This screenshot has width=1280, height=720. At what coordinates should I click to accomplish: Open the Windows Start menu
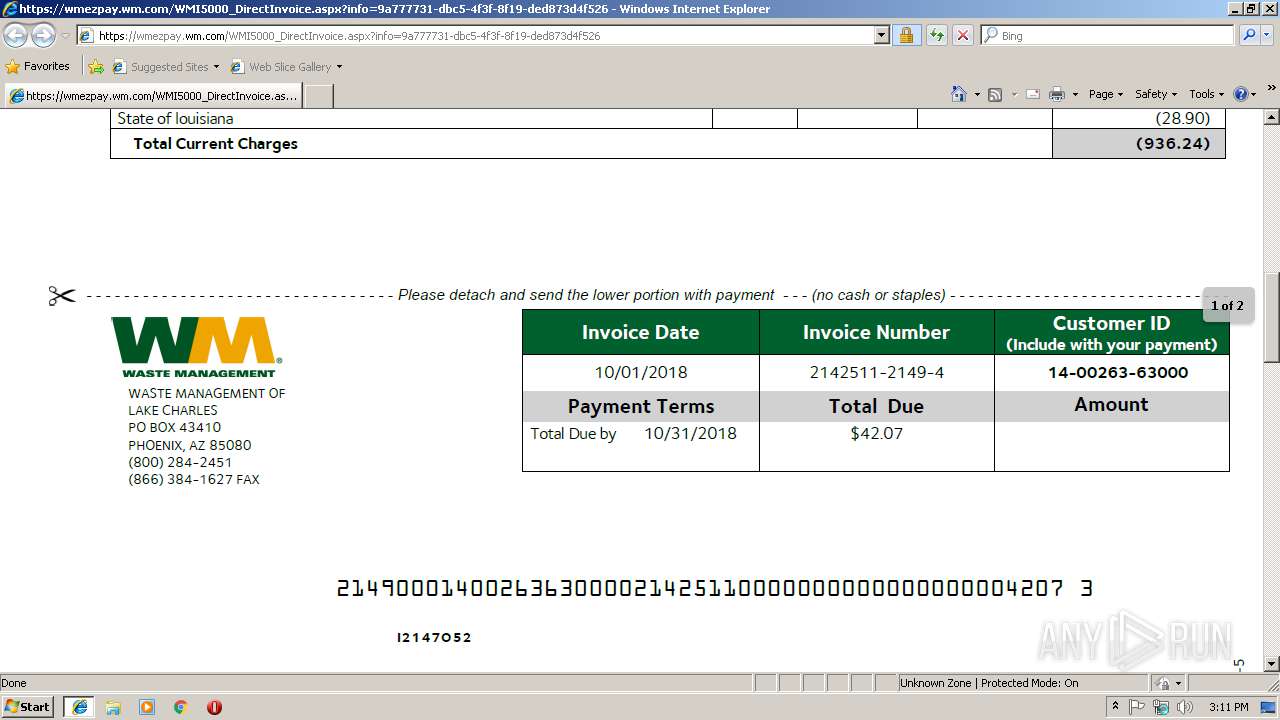click(x=28, y=707)
